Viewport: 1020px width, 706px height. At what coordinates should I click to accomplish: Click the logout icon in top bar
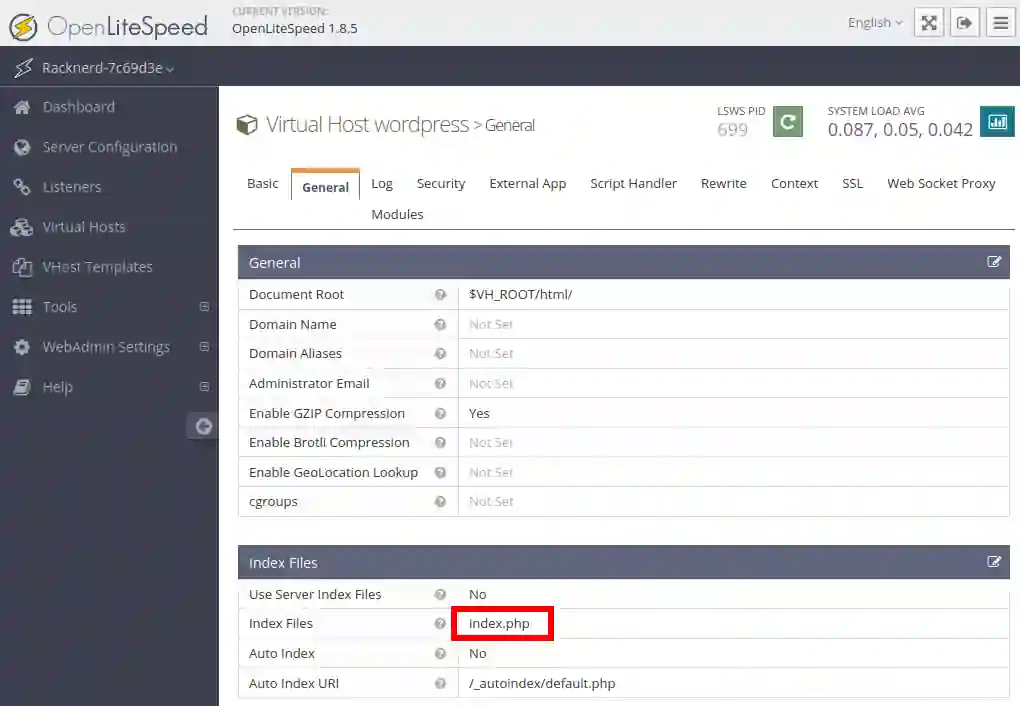coord(964,23)
